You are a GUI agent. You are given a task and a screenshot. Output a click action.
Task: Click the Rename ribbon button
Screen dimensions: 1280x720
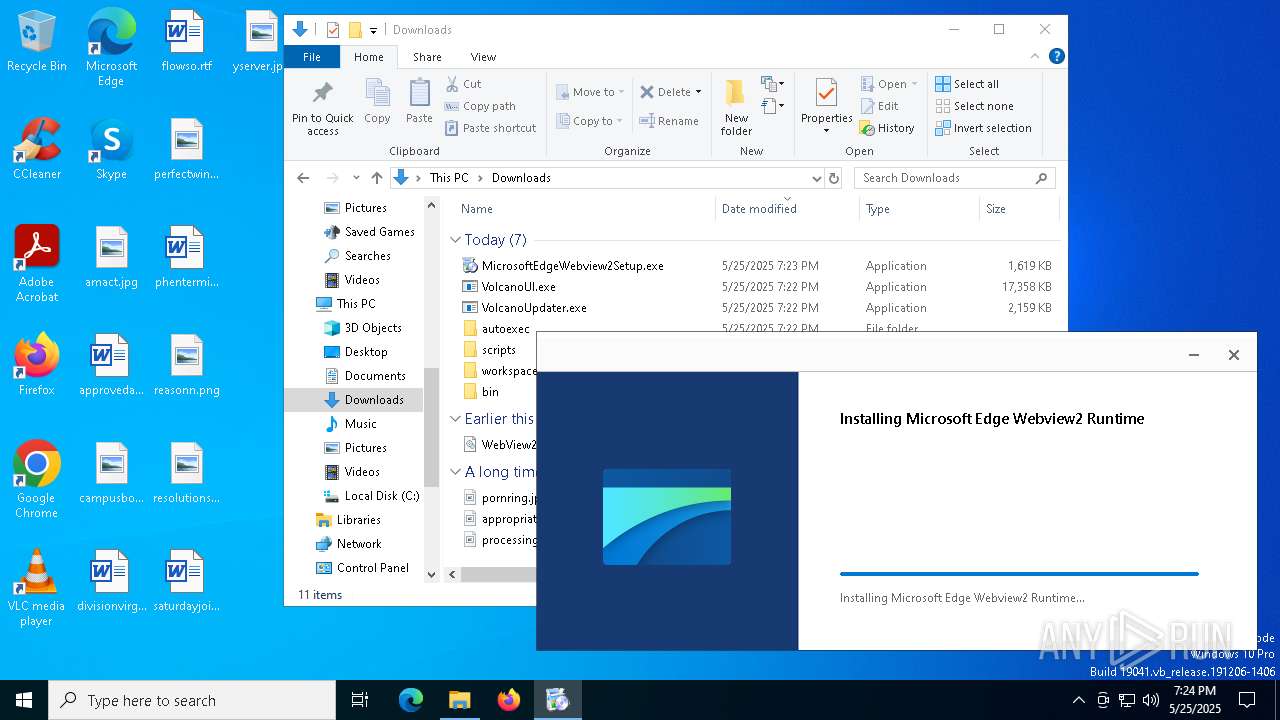(669, 121)
